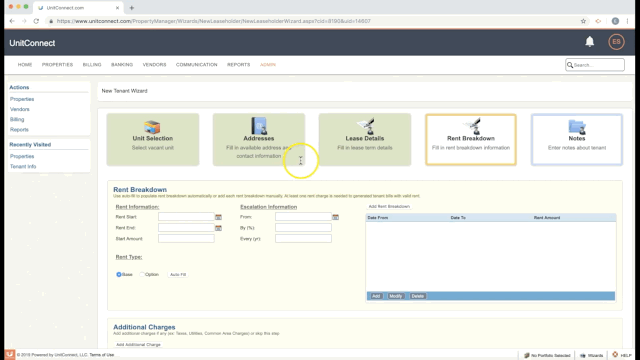Click the Rent Start input field

(x=186, y=217)
